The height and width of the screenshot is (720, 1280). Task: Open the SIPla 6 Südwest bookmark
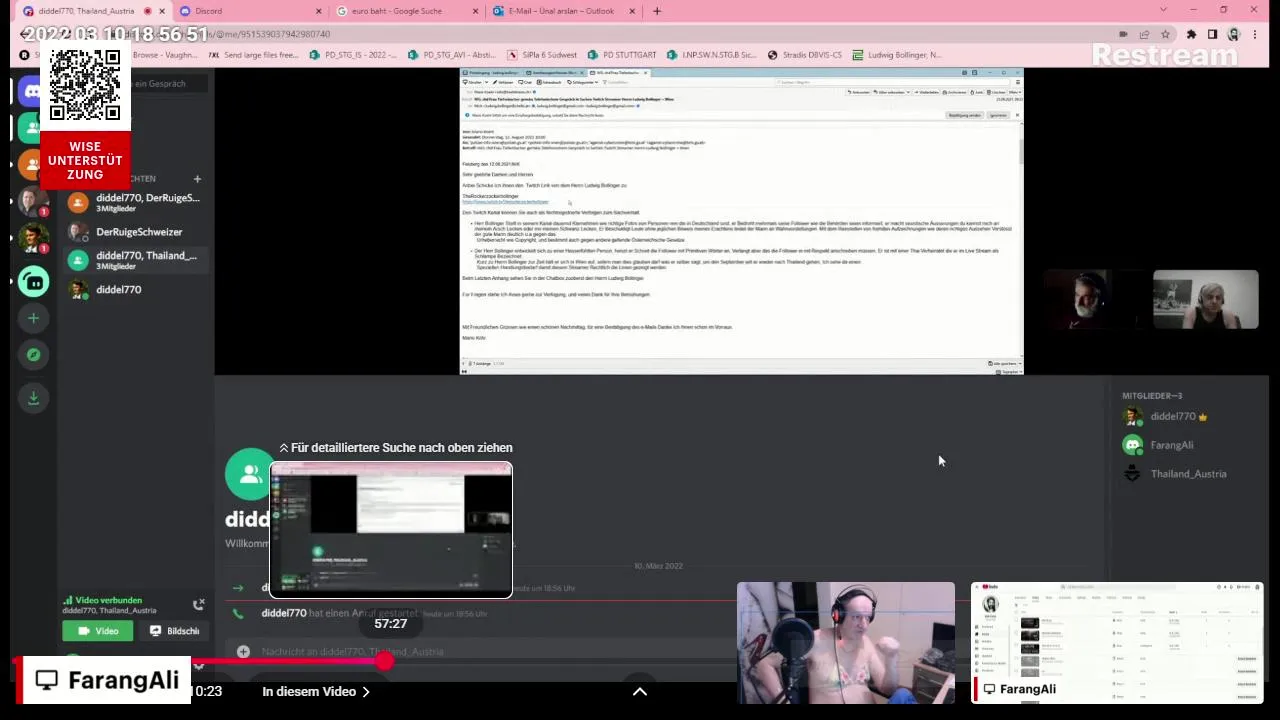(542, 55)
